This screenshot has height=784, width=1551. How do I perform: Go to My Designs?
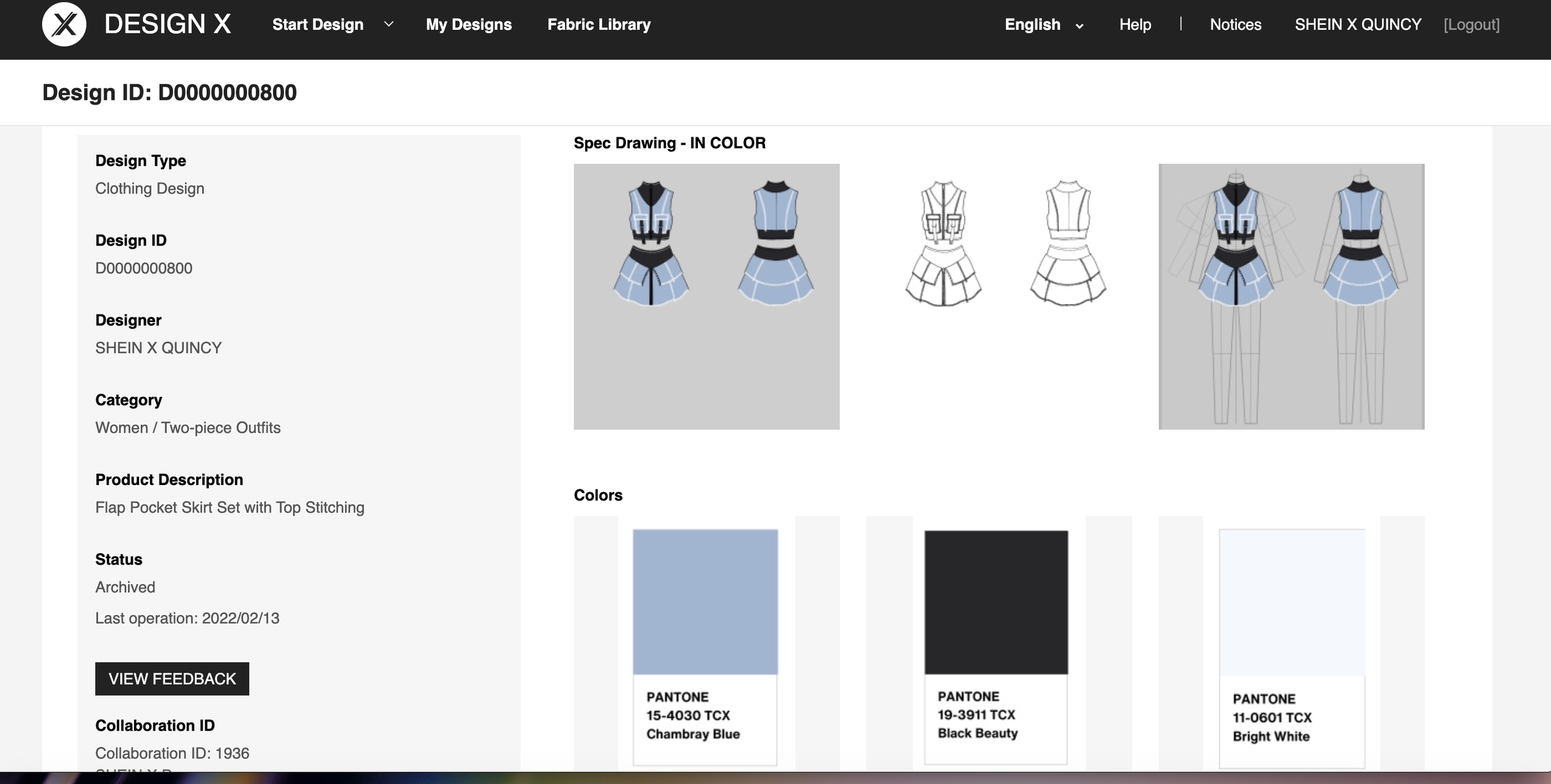click(468, 25)
